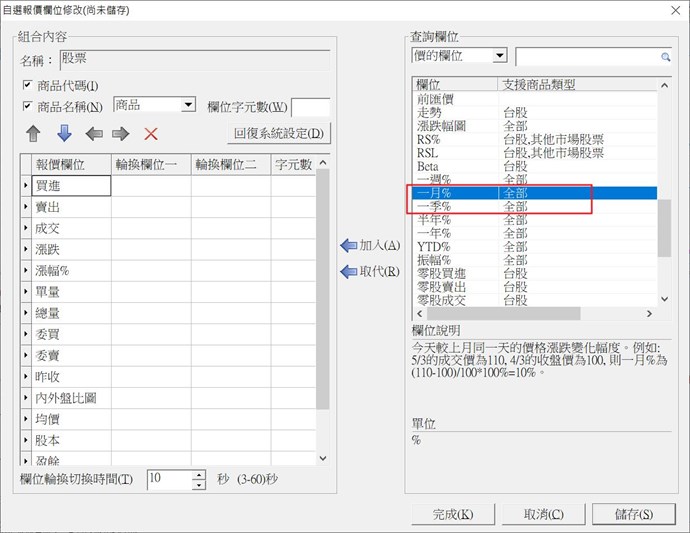Open the 商品 dropdown list
The width and height of the screenshot is (690, 533).
pos(188,105)
